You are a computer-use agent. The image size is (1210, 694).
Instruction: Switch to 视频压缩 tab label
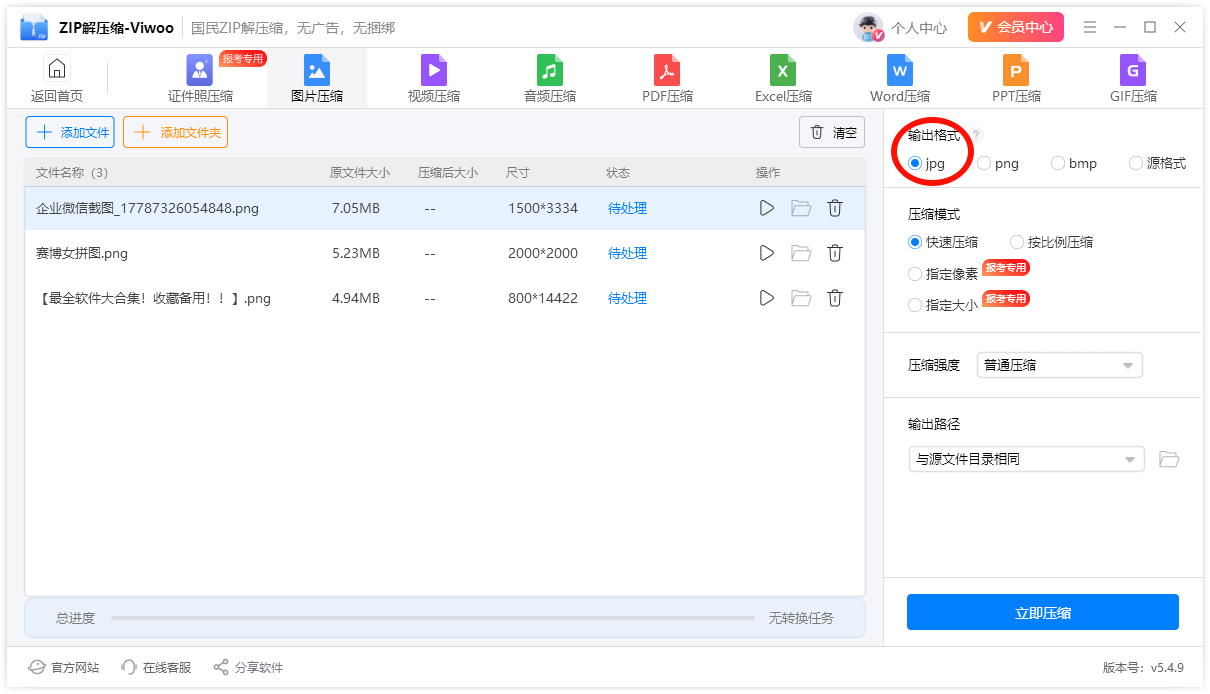434,96
